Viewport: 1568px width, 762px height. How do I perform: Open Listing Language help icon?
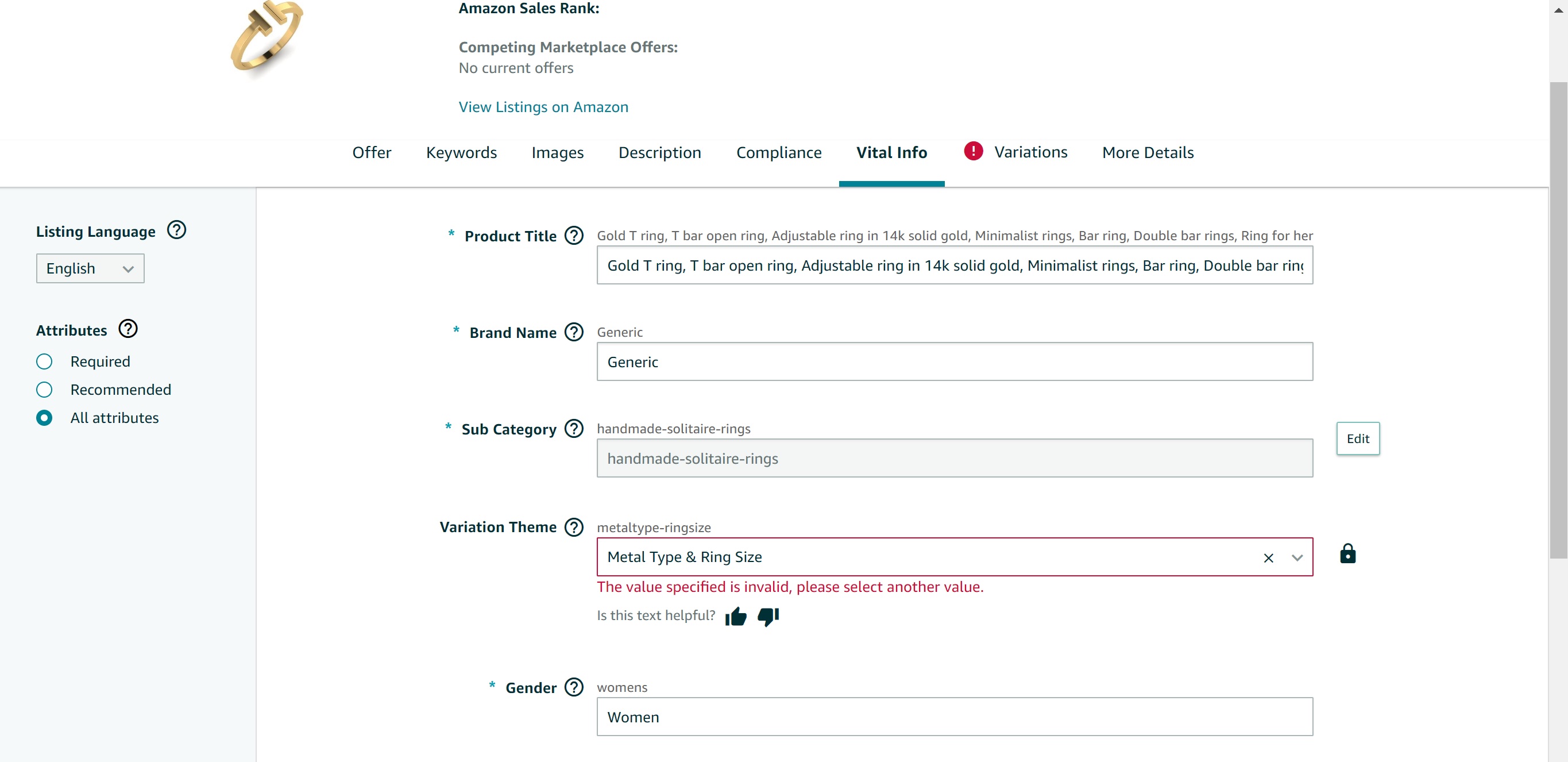point(176,230)
